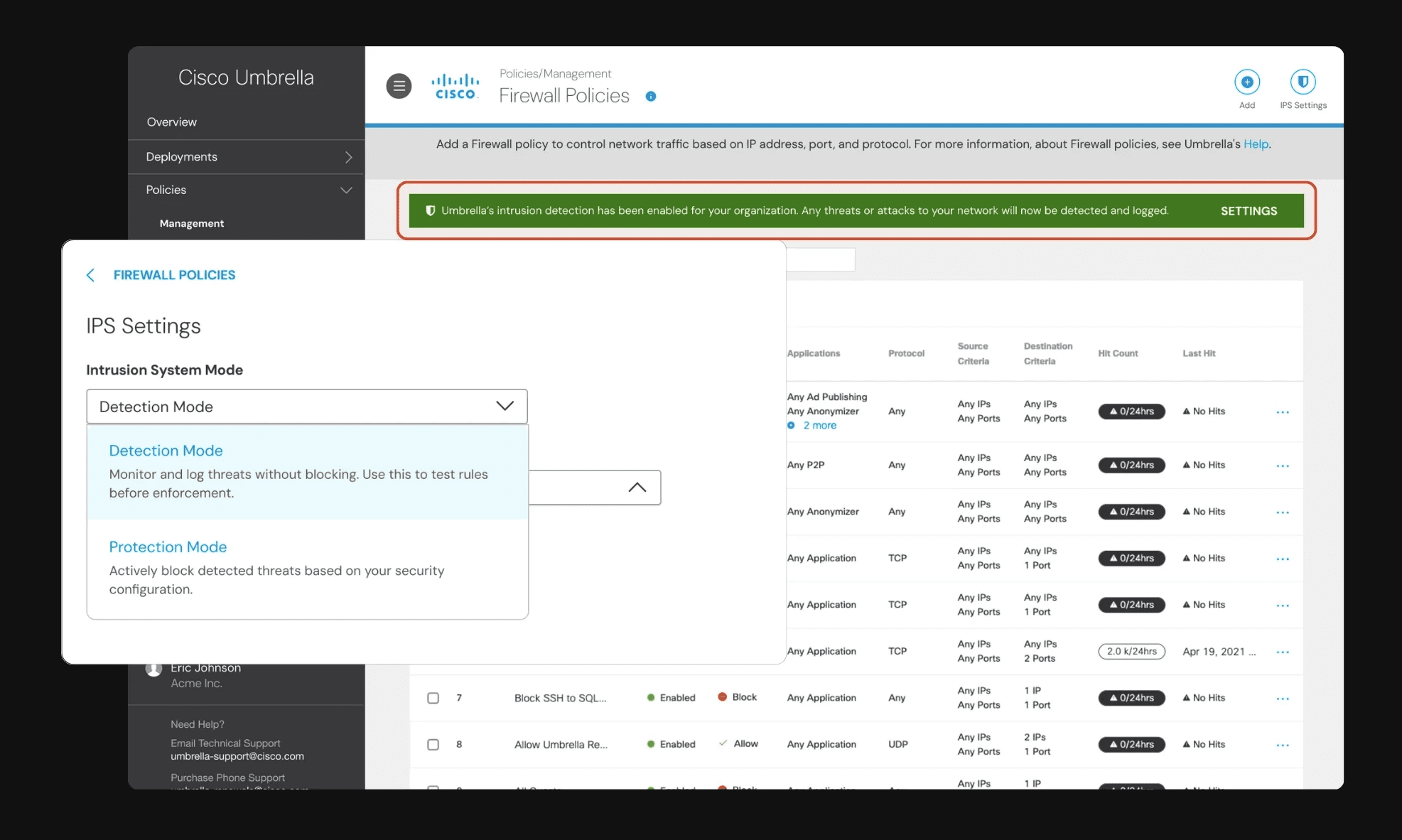Open options menu for Any P2P row

click(1282, 466)
